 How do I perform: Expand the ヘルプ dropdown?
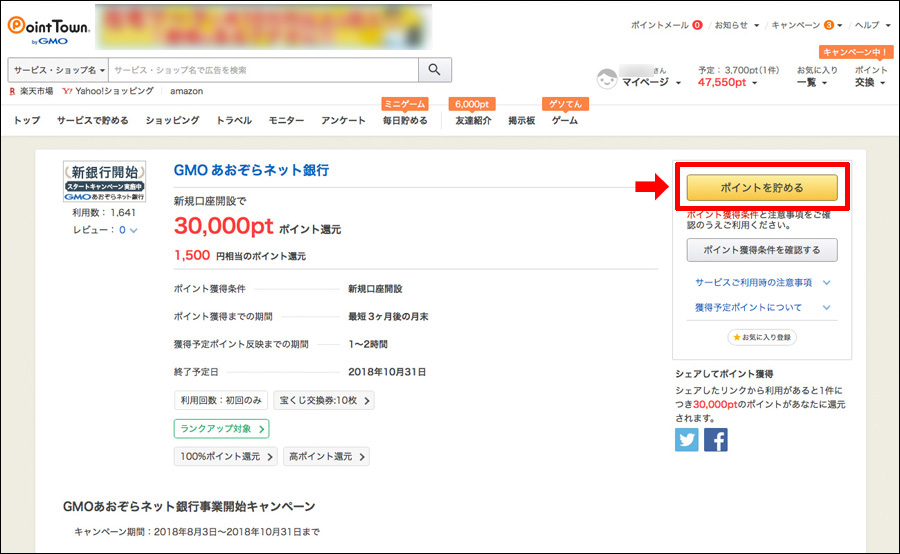[x=872, y=25]
